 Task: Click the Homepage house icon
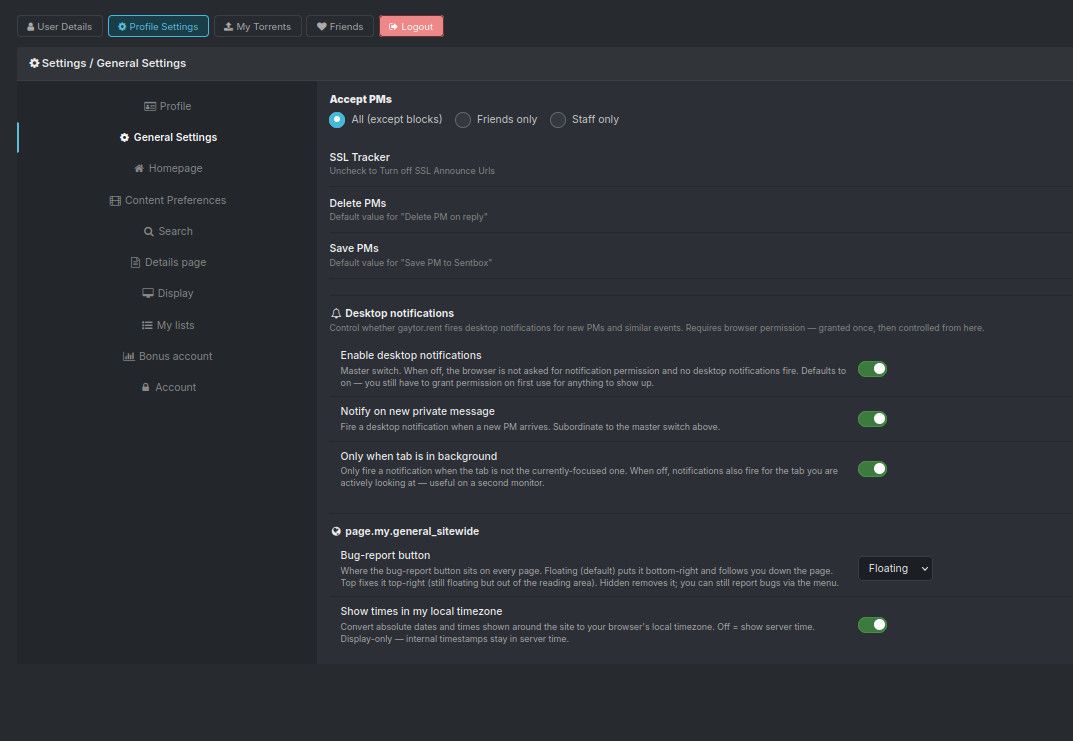(x=139, y=168)
